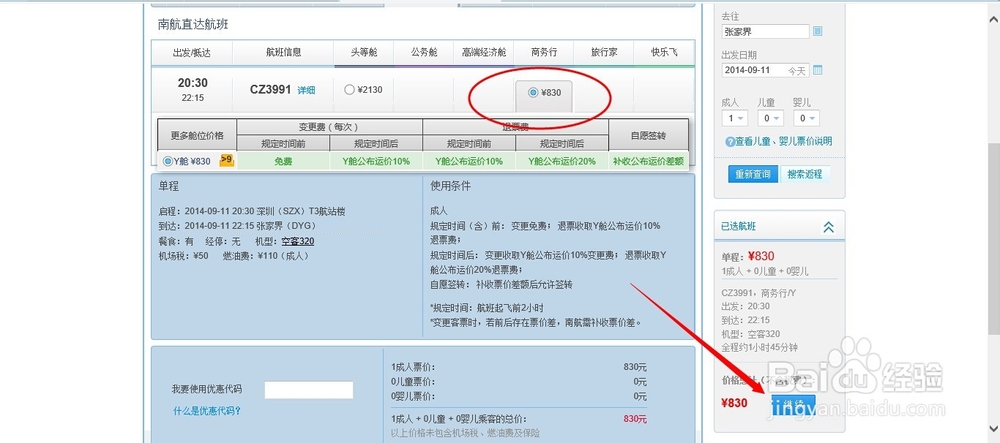Collapse the 已选航班 panel with double chevron
Viewport: 1000px width, 443px height.
pyautogui.click(x=828, y=226)
